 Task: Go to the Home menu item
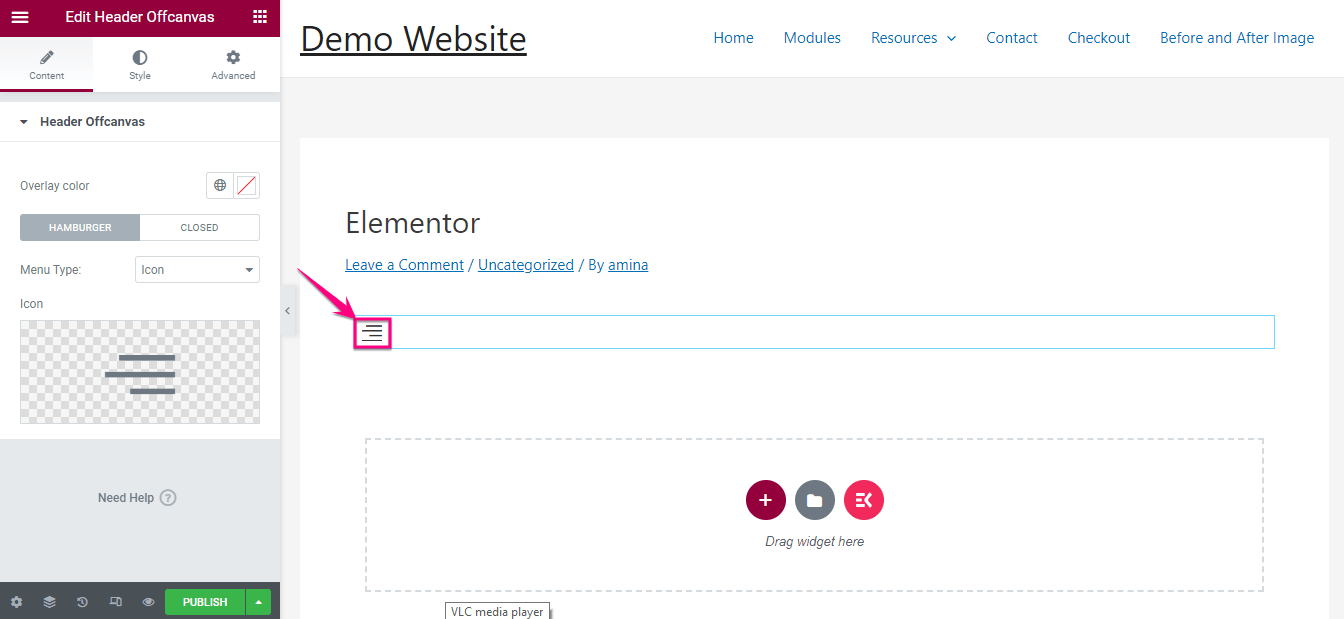click(733, 38)
